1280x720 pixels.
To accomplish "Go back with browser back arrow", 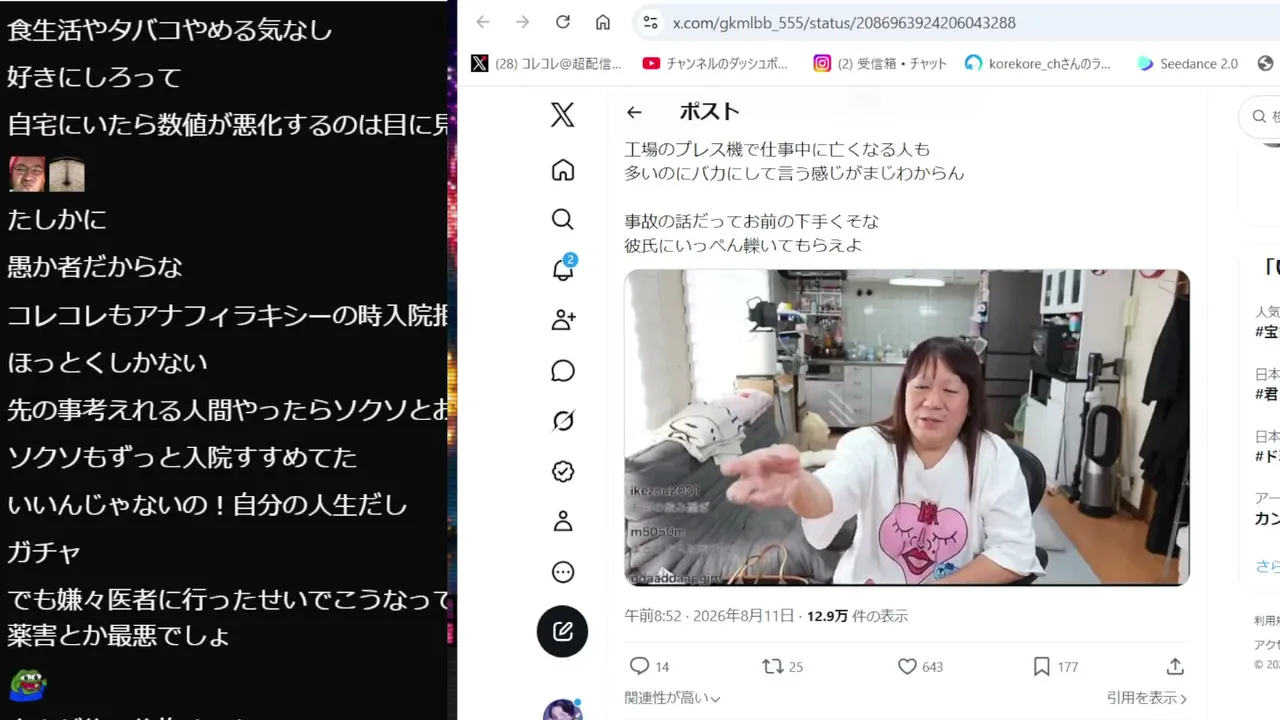I will pos(483,22).
